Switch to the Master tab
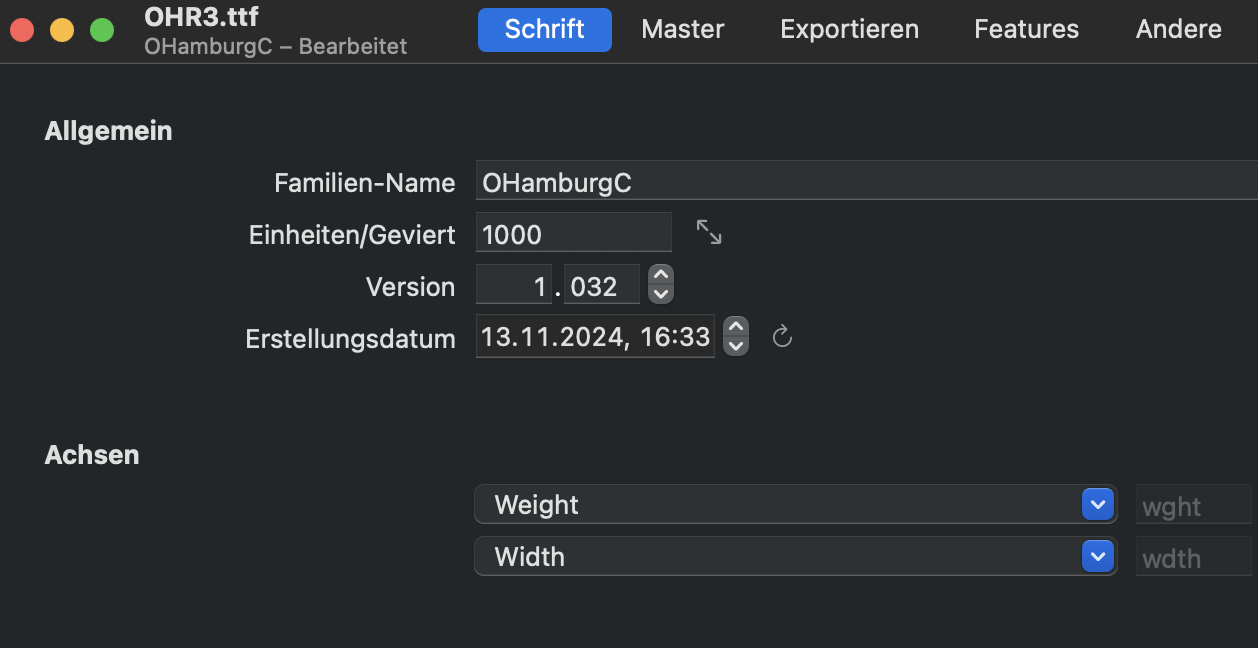1258x648 pixels. (683, 29)
